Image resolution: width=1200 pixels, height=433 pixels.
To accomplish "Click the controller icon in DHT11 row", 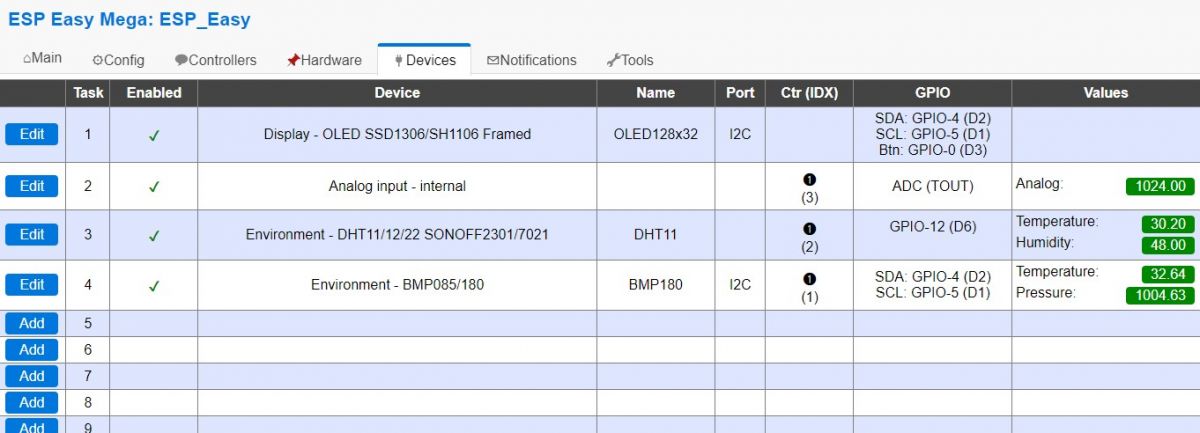I will coord(809,228).
